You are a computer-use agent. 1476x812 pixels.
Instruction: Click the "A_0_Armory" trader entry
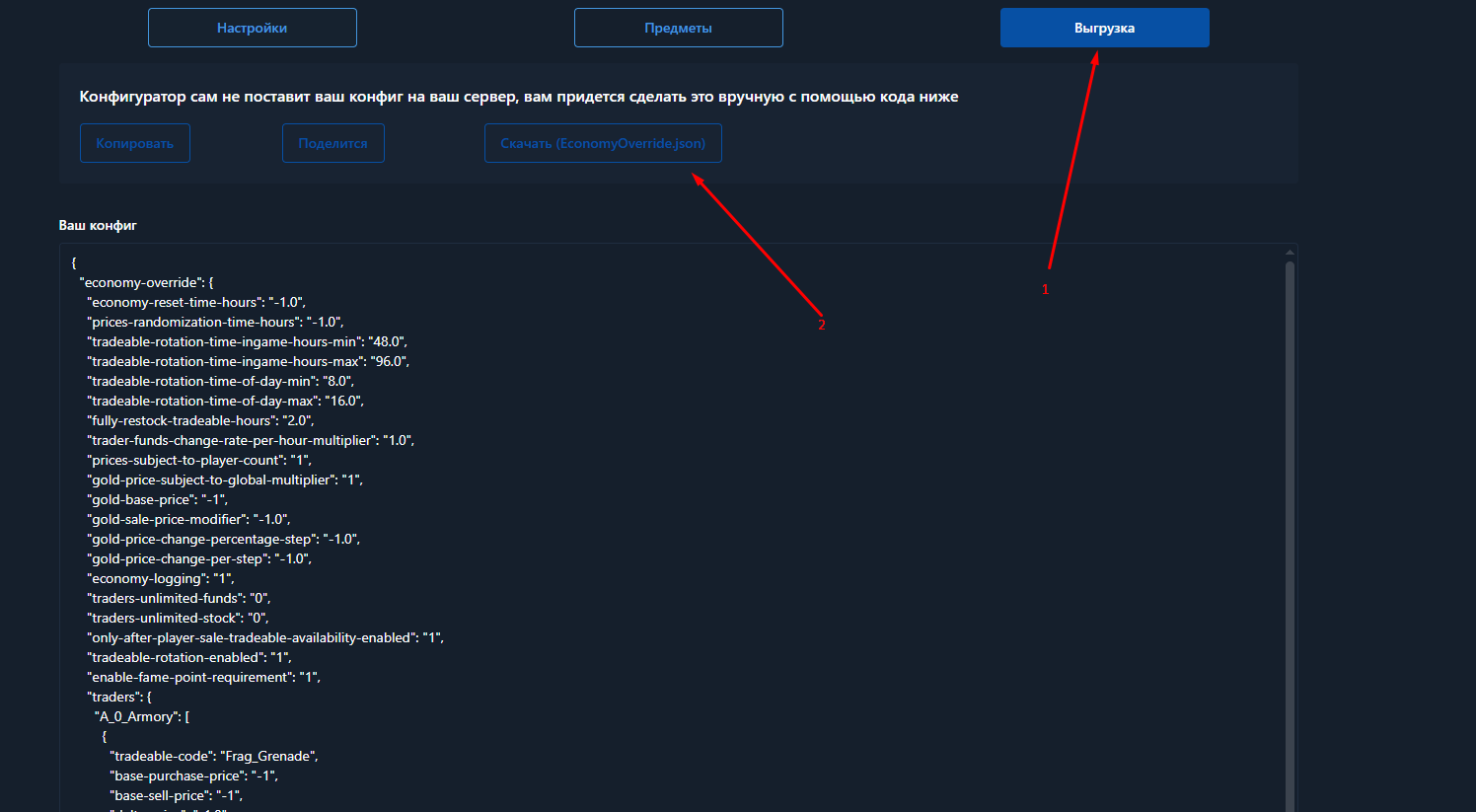coord(141,716)
